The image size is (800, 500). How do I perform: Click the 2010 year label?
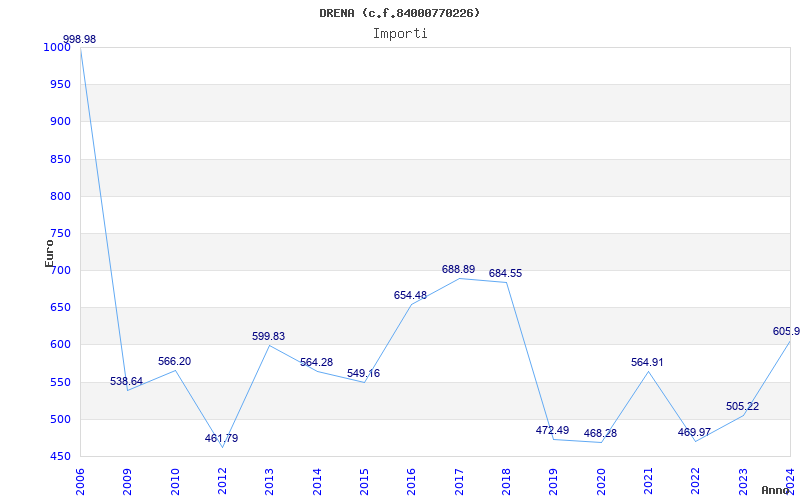174,482
